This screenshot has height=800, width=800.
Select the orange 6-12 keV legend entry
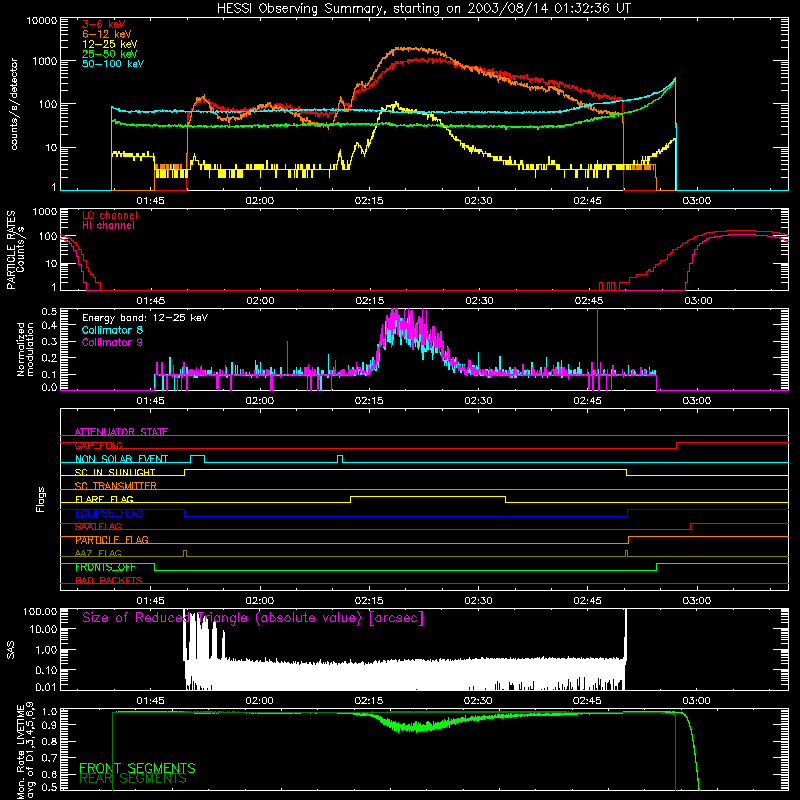(107, 34)
